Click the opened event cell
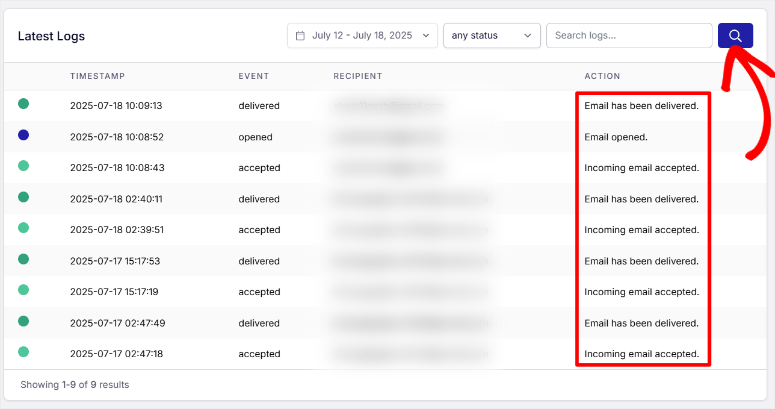 pos(256,137)
